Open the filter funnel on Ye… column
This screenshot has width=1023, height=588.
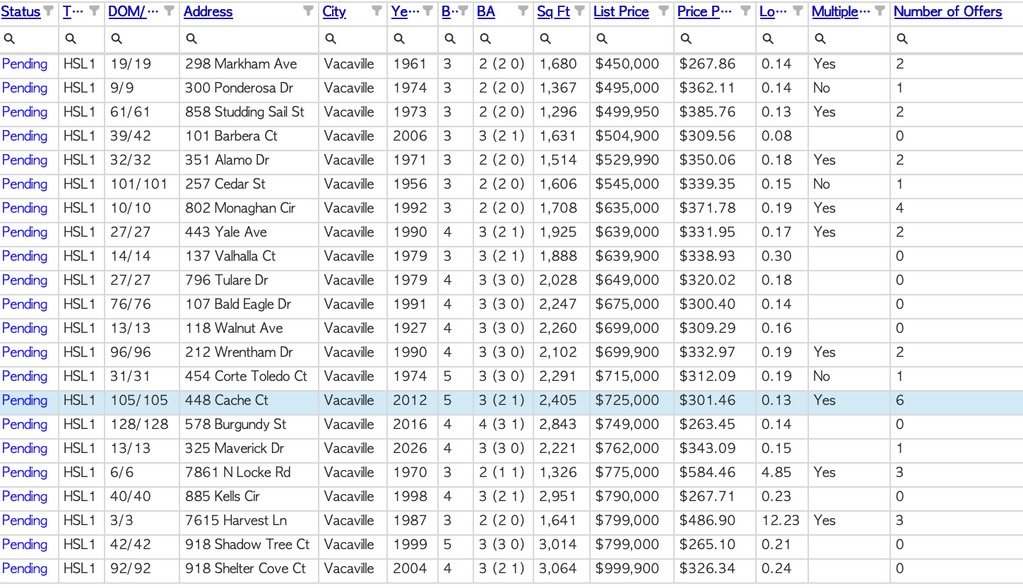[428, 11]
